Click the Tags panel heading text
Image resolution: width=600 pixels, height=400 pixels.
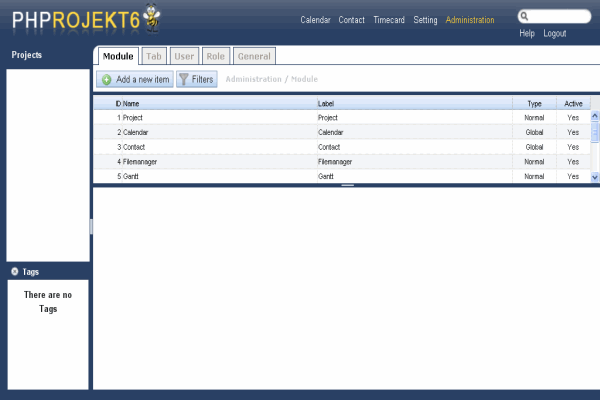coord(31,272)
